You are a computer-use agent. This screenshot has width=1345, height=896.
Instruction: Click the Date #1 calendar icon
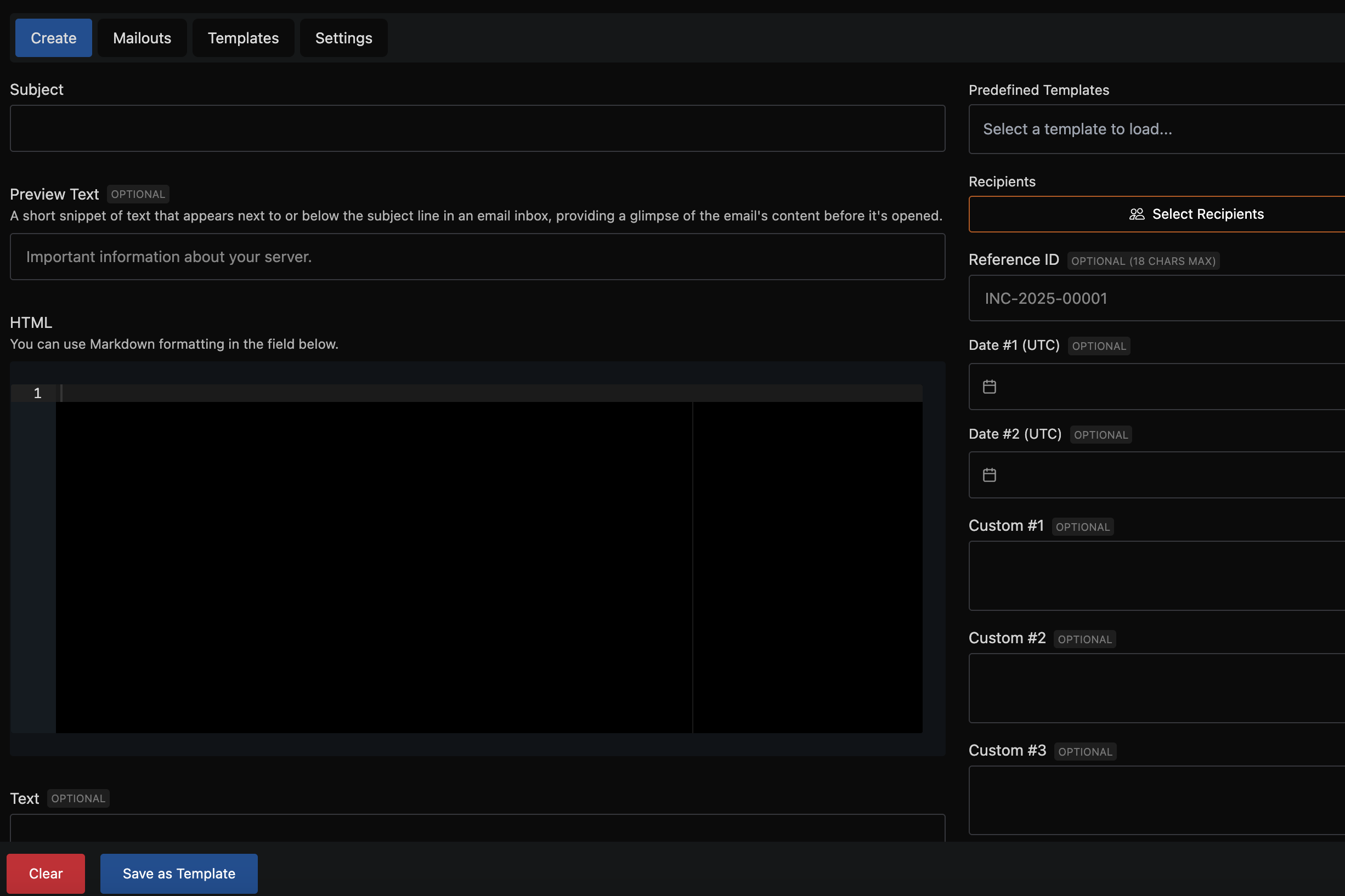[990, 387]
